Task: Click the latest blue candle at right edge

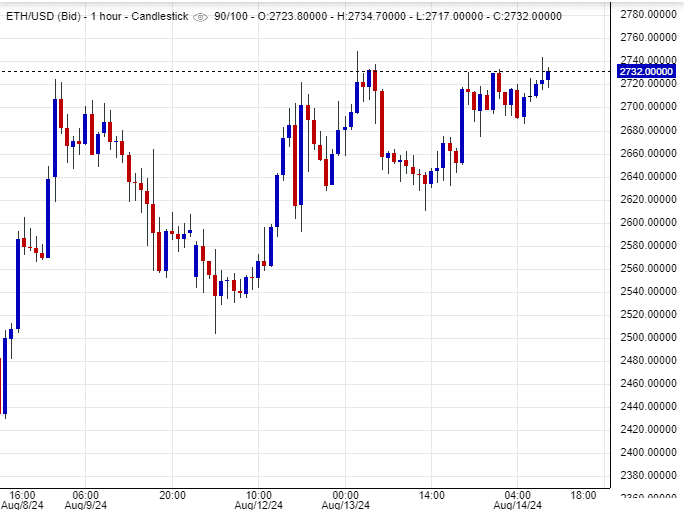Action: click(548, 74)
